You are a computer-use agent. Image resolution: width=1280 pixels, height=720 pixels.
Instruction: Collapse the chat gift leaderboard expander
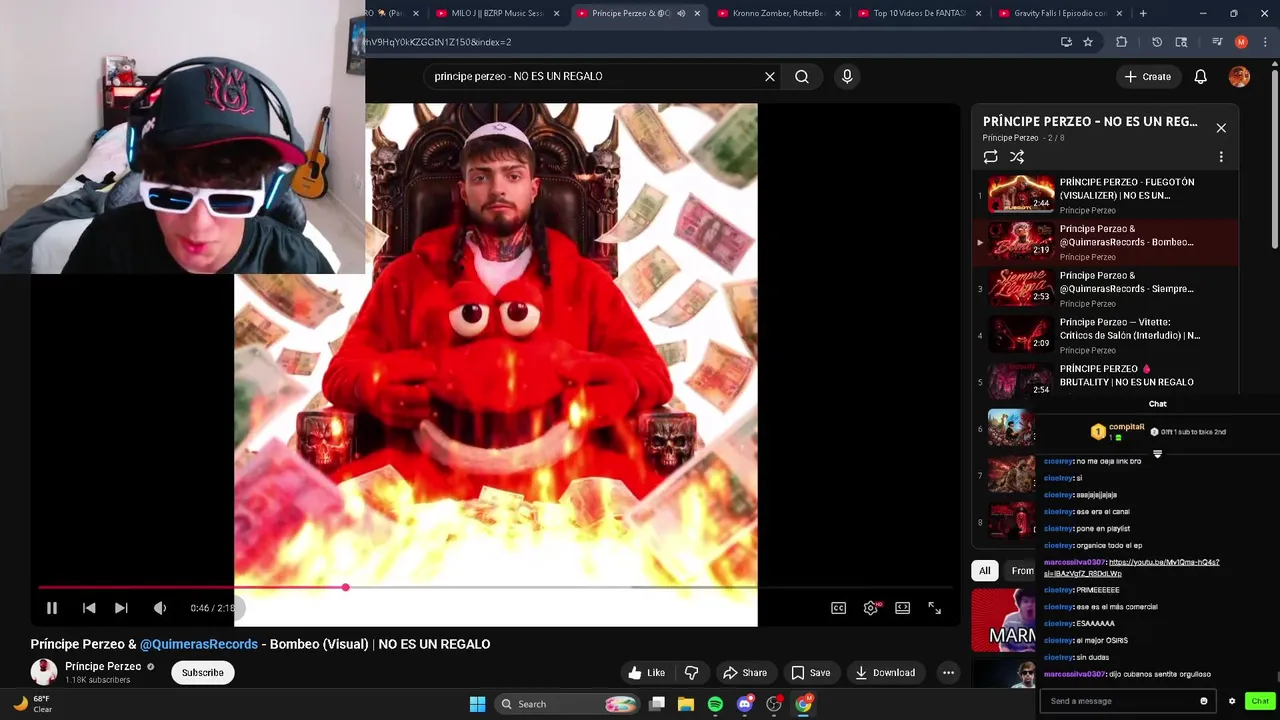click(x=1158, y=454)
